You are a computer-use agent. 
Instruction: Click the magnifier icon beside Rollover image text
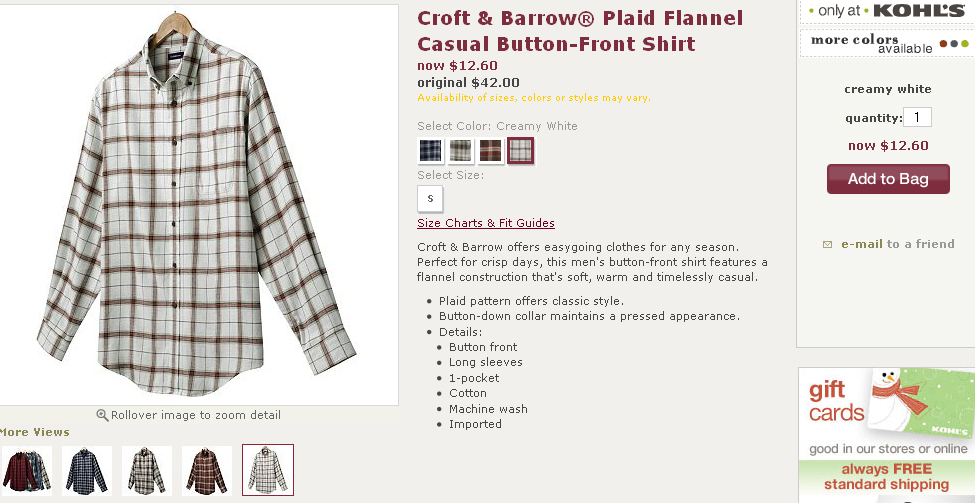[x=102, y=415]
